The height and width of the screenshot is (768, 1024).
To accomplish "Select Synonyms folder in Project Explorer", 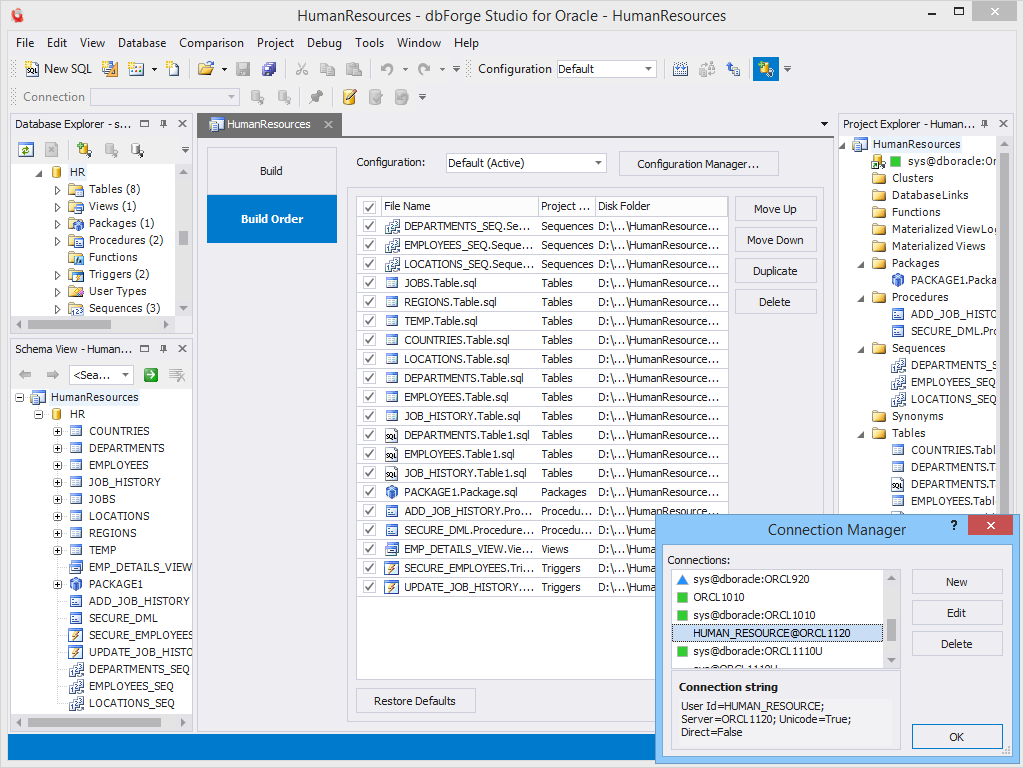I will click(x=917, y=416).
